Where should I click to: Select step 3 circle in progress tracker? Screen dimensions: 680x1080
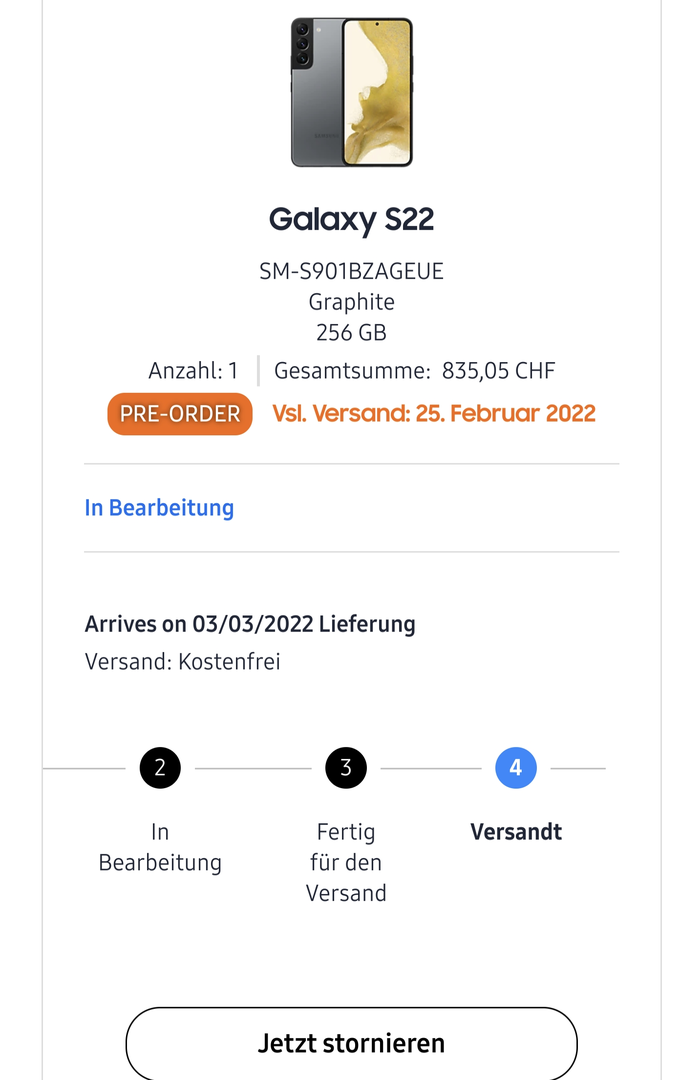click(x=346, y=768)
